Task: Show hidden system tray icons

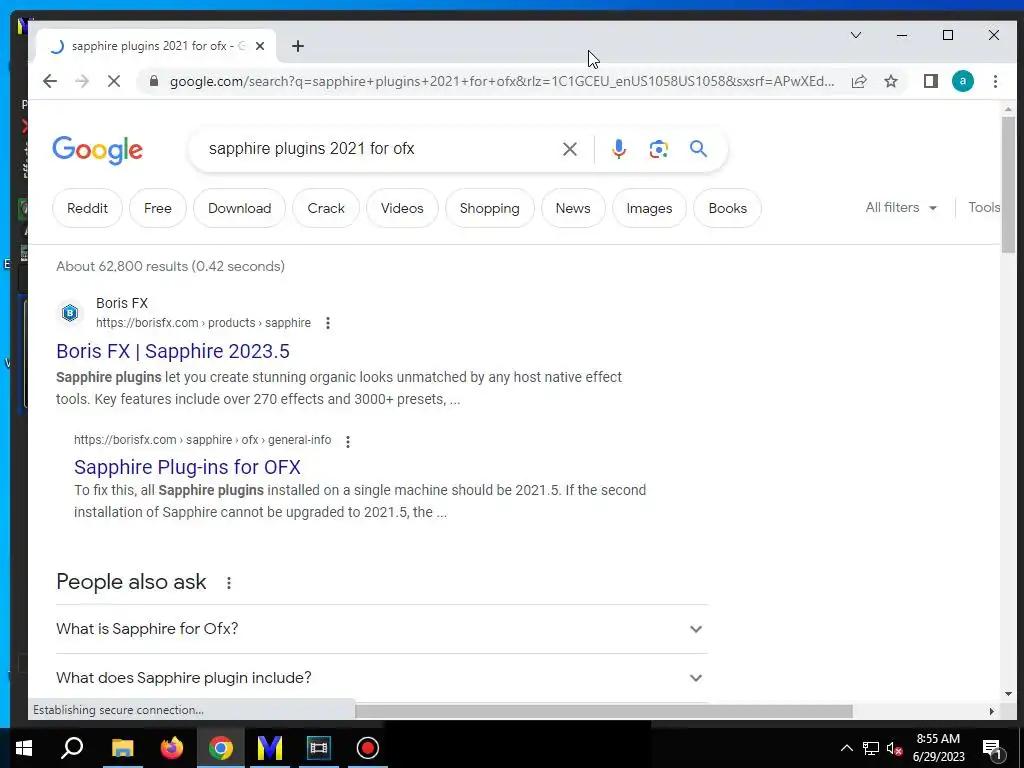Action: [846, 748]
